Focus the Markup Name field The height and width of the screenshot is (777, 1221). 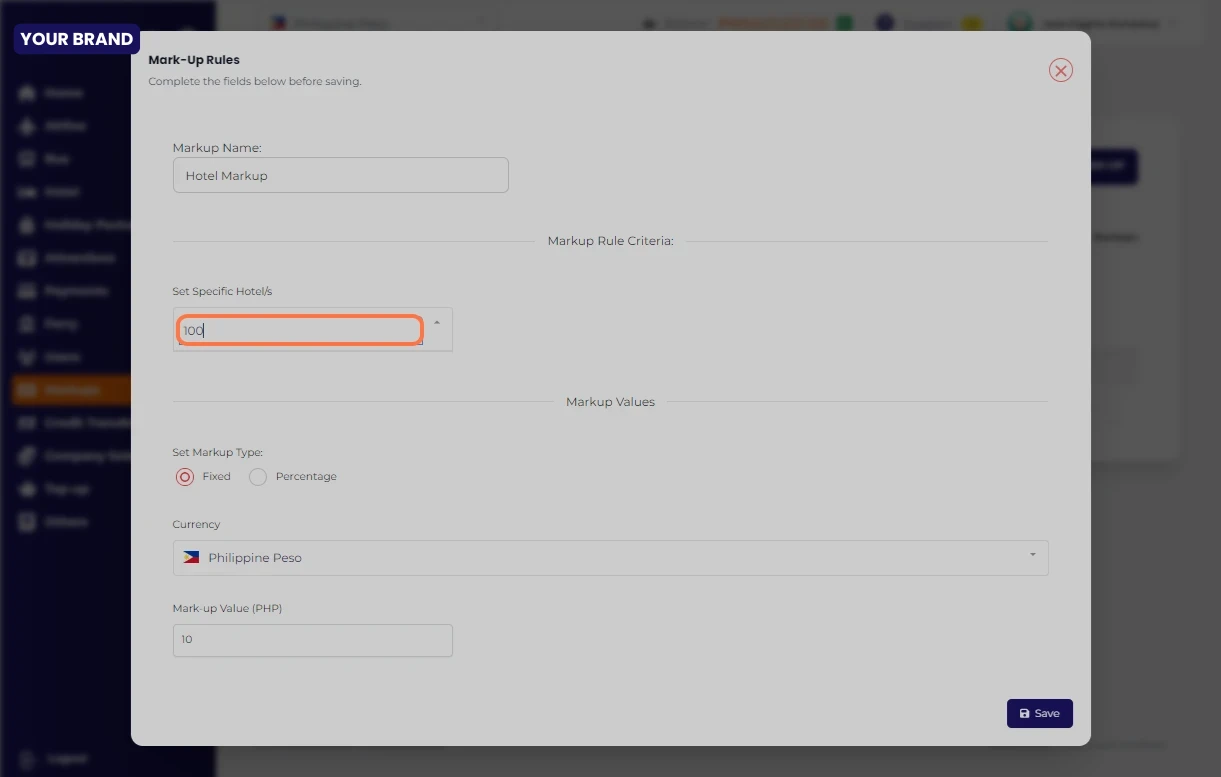(340, 175)
